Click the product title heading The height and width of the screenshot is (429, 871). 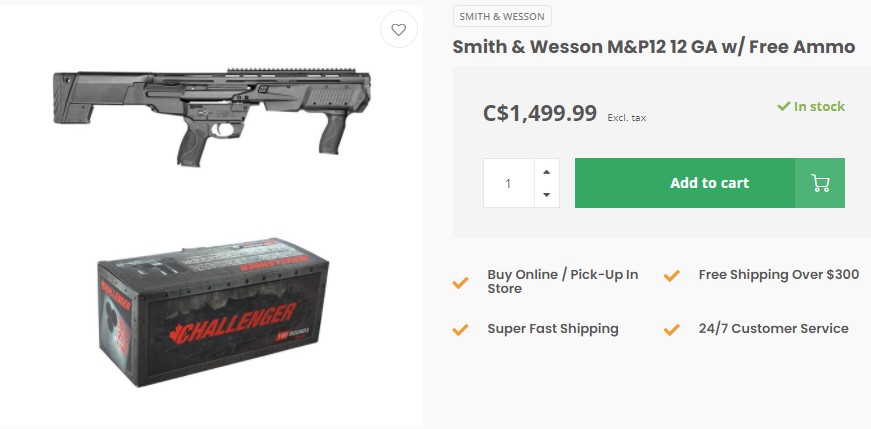653,47
